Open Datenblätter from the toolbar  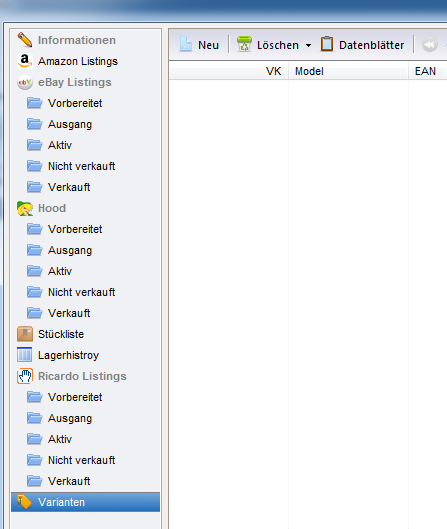click(362, 45)
